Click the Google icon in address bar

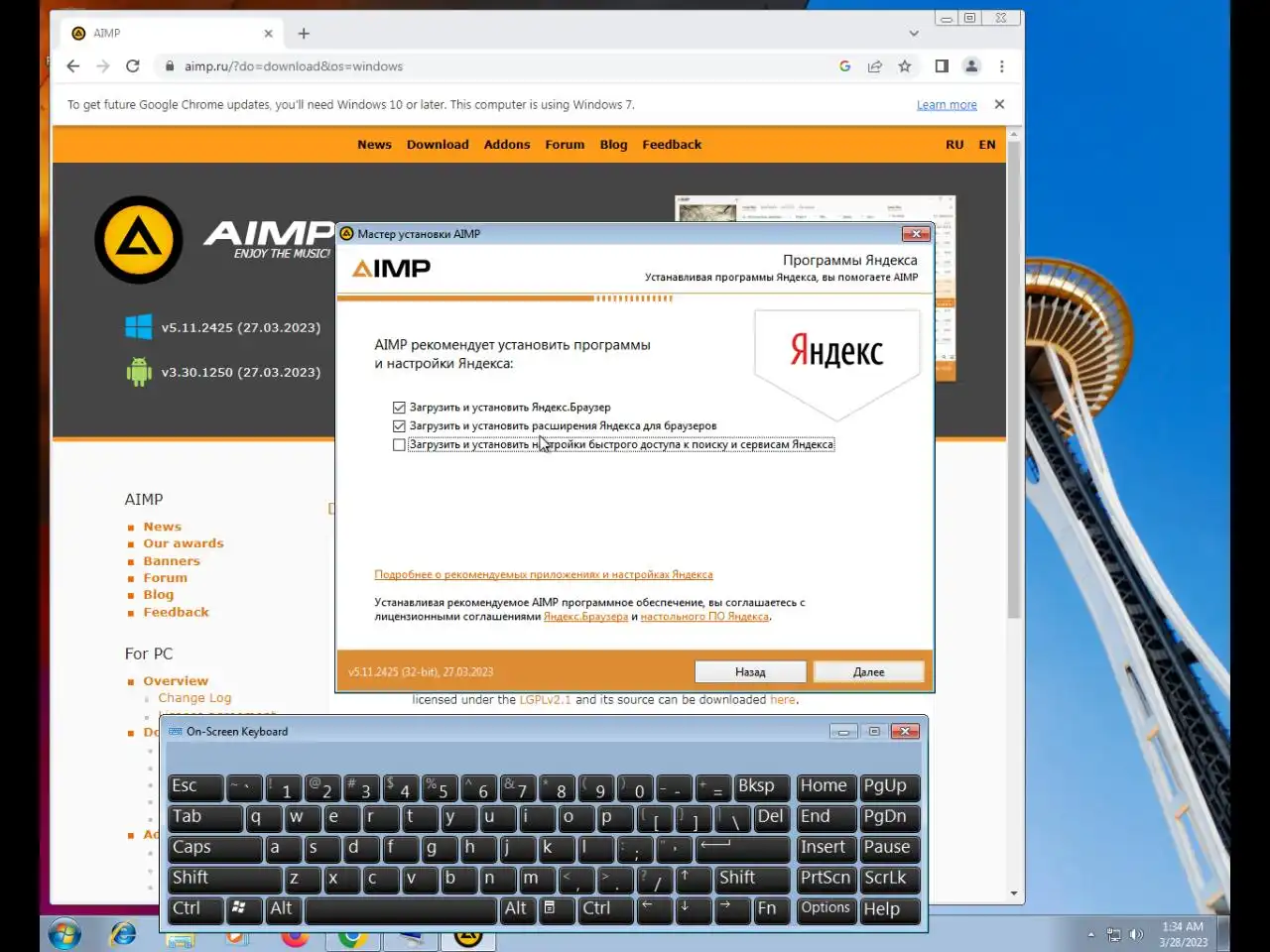pyautogui.click(x=845, y=66)
